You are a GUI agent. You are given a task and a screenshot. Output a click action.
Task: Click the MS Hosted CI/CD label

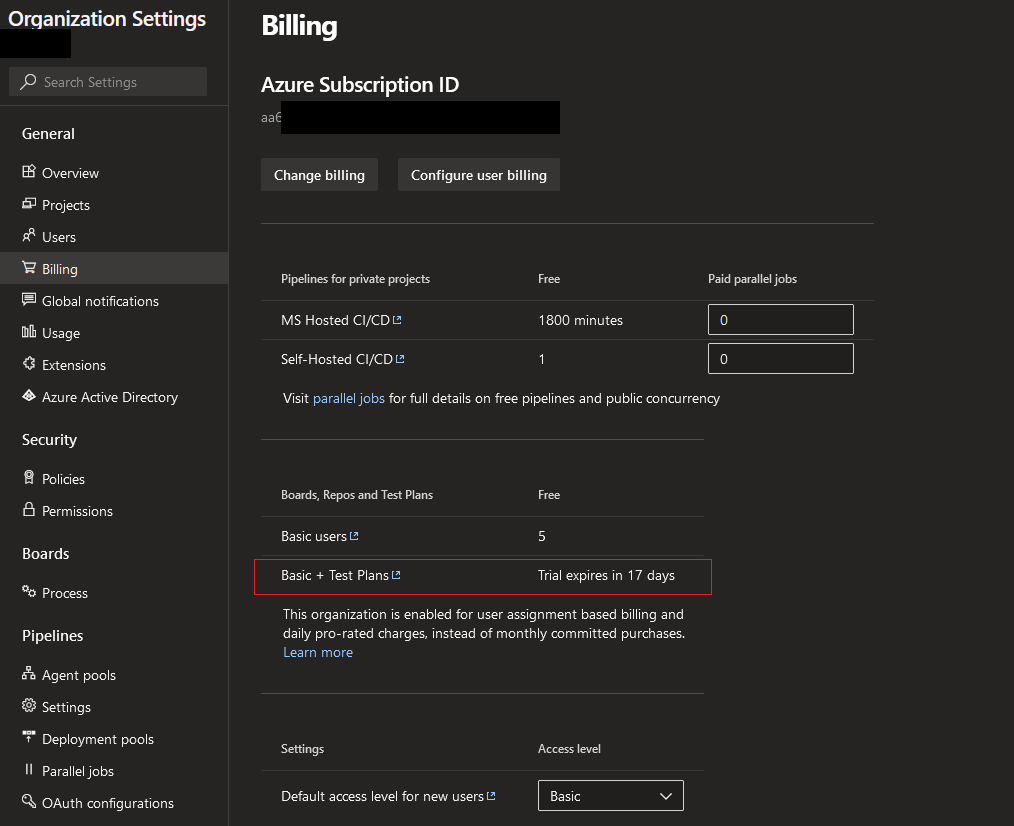[x=336, y=320]
